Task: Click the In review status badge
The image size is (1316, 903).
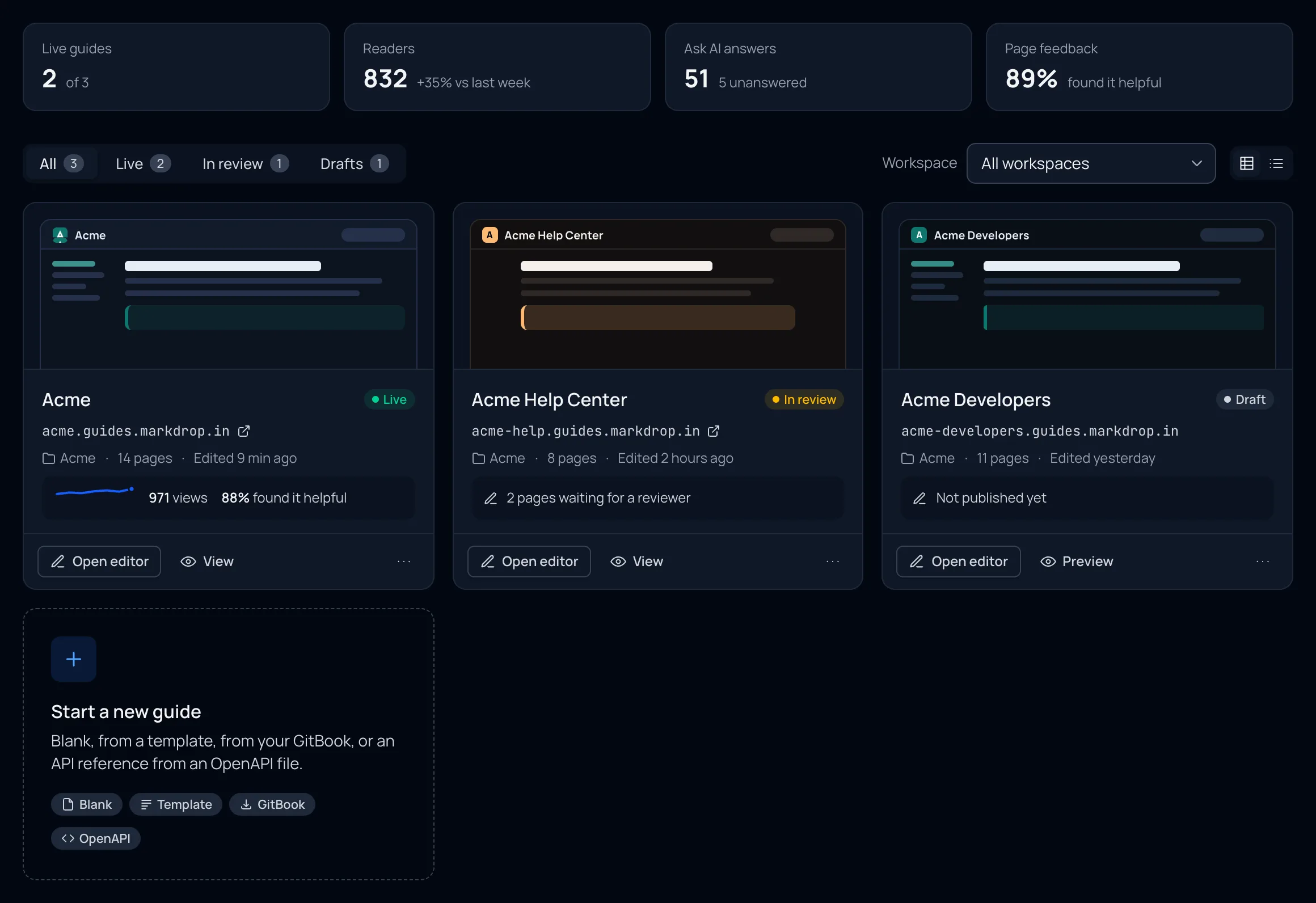Action: pyautogui.click(x=804, y=399)
